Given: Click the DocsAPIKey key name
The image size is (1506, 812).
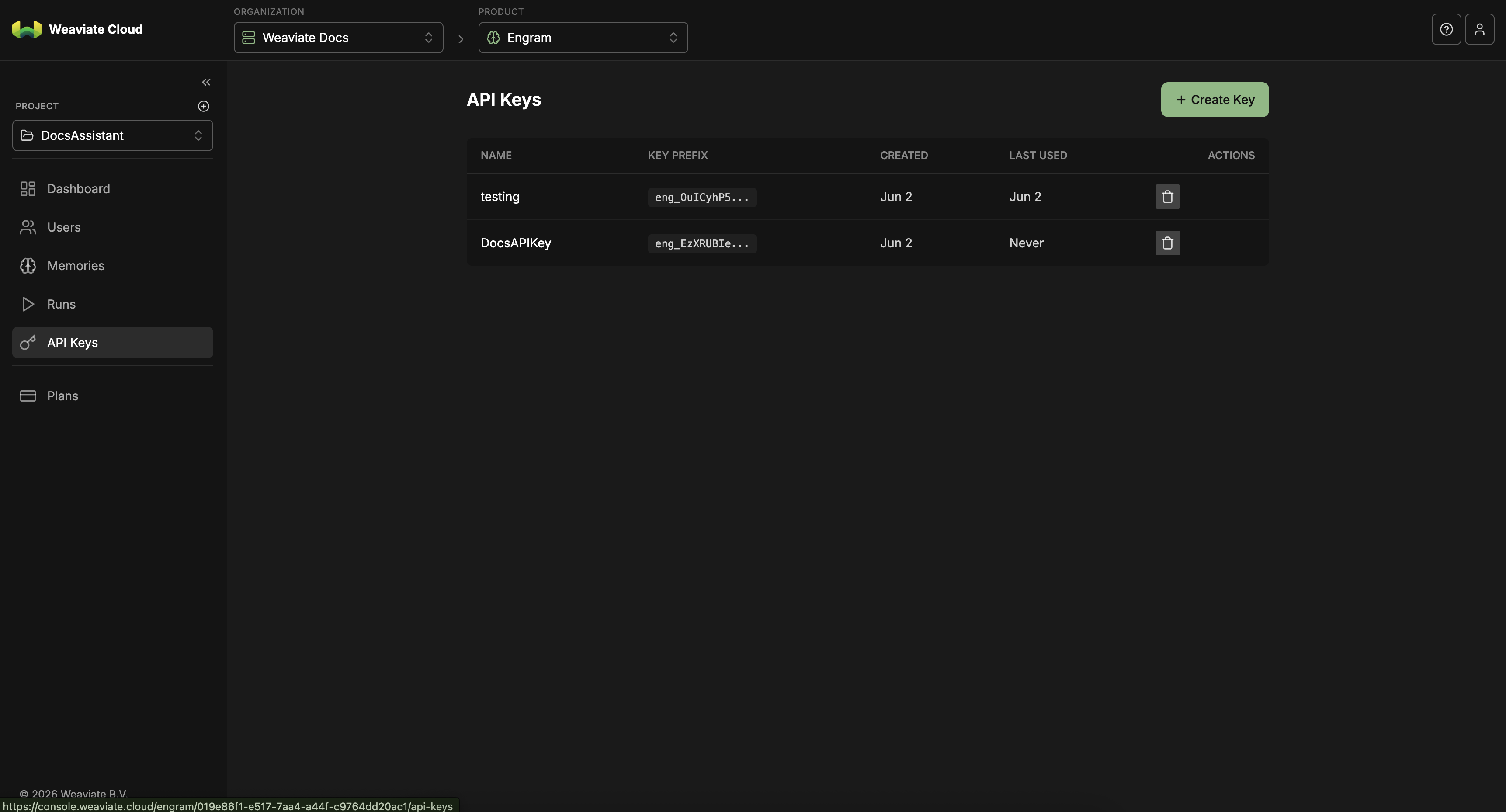Looking at the screenshot, I should (516, 243).
